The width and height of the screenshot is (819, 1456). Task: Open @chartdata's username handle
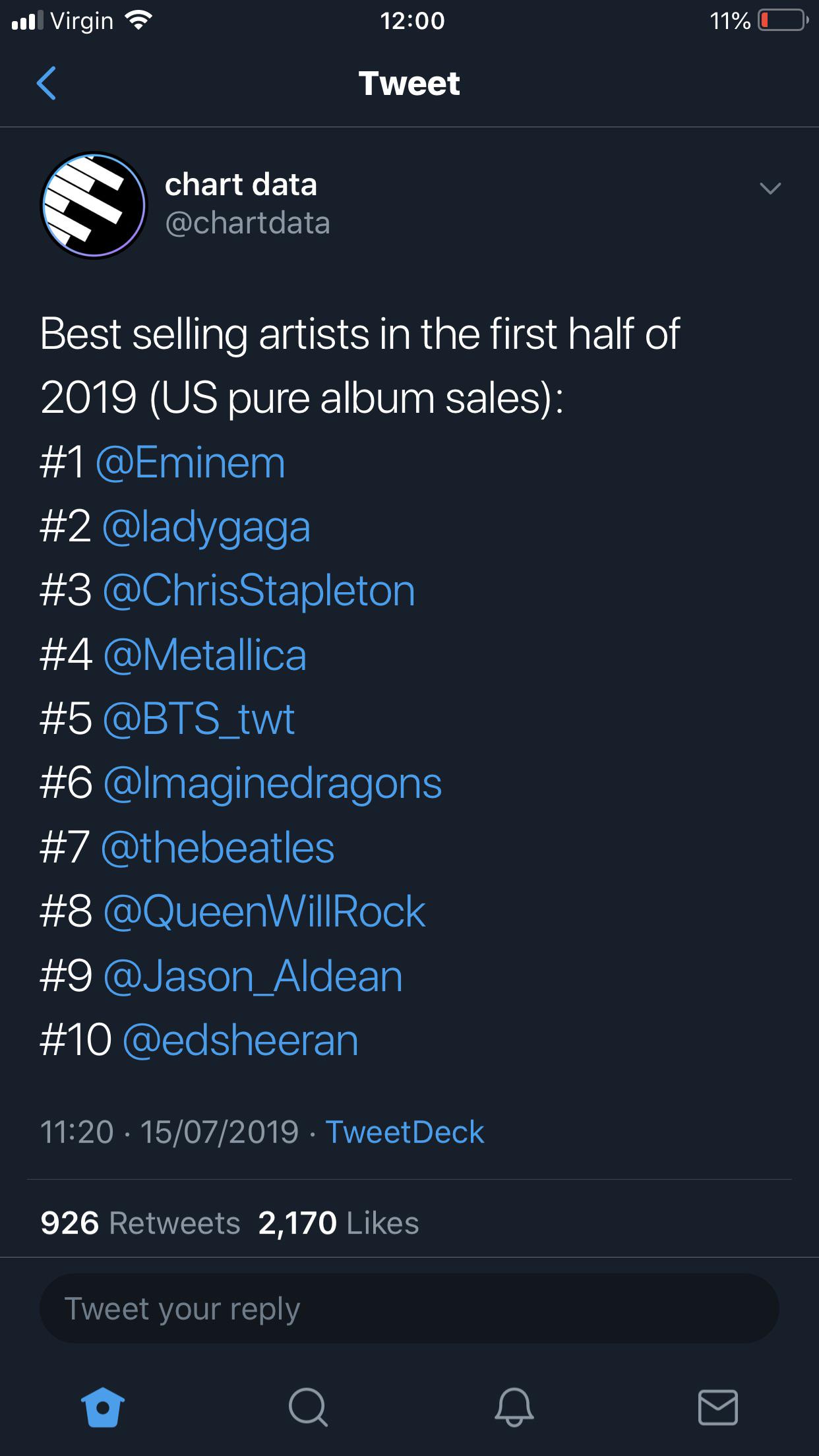click(248, 223)
